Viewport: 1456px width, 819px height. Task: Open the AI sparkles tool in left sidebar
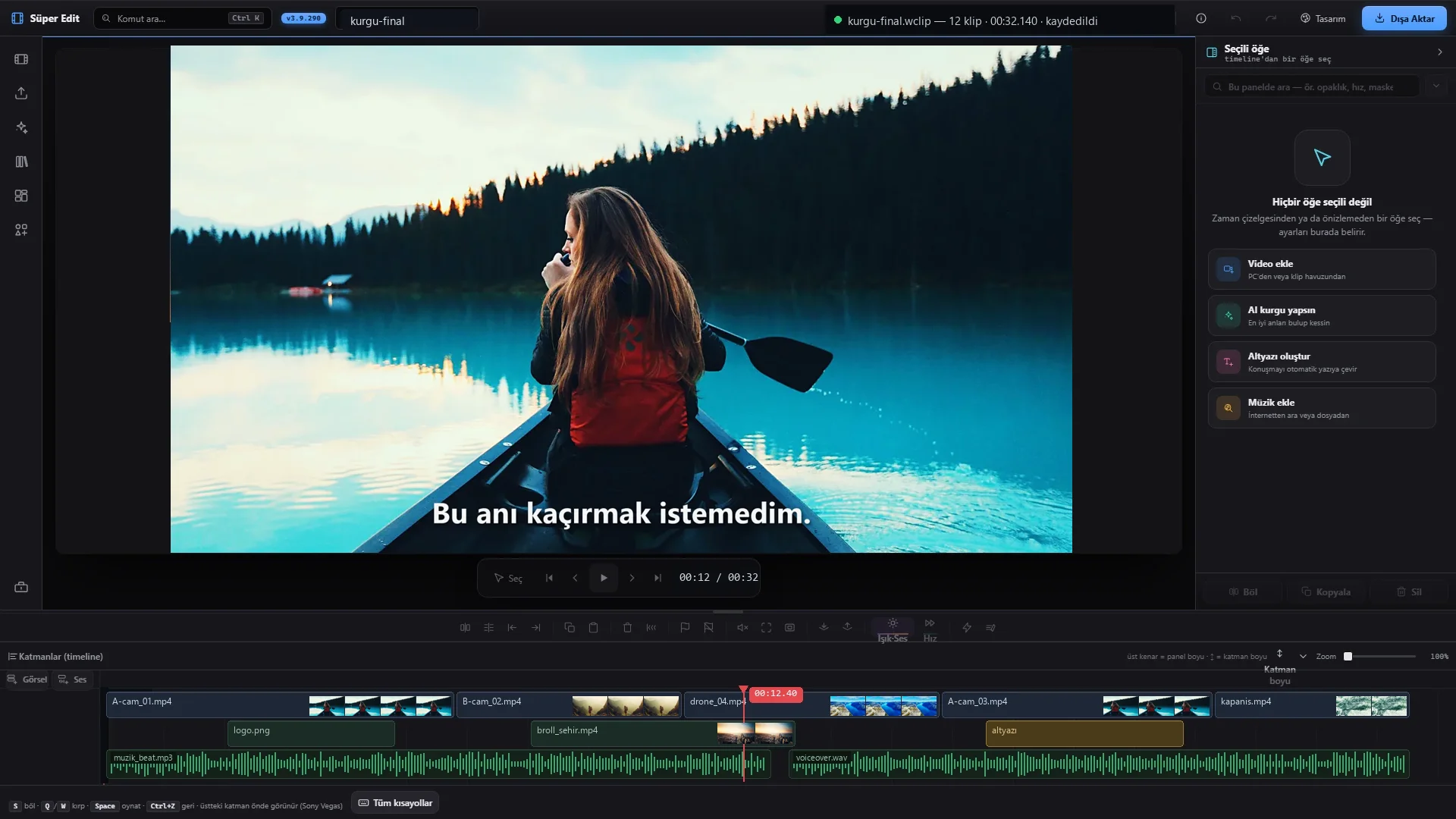[x=21, y=127]
